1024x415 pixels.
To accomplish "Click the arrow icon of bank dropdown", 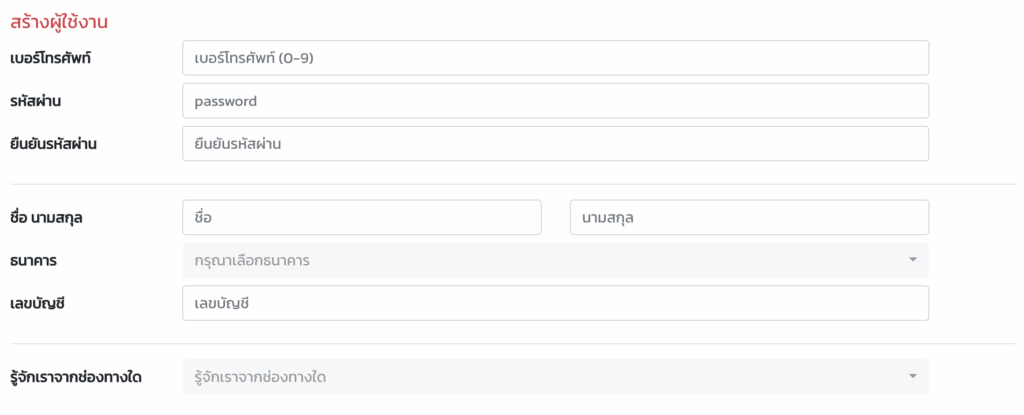I will [x=912, y=261].
